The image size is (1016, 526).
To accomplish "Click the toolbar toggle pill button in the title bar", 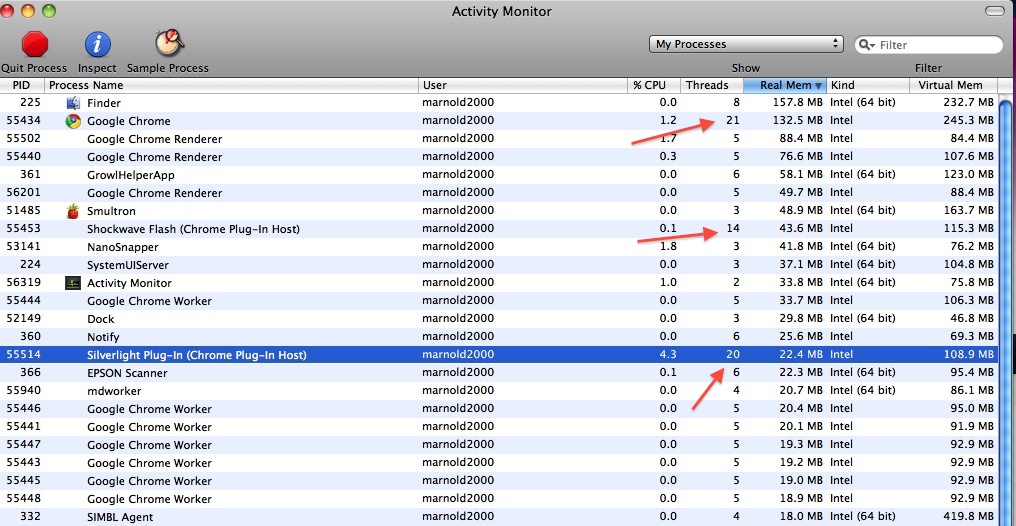I will [993, 11].
